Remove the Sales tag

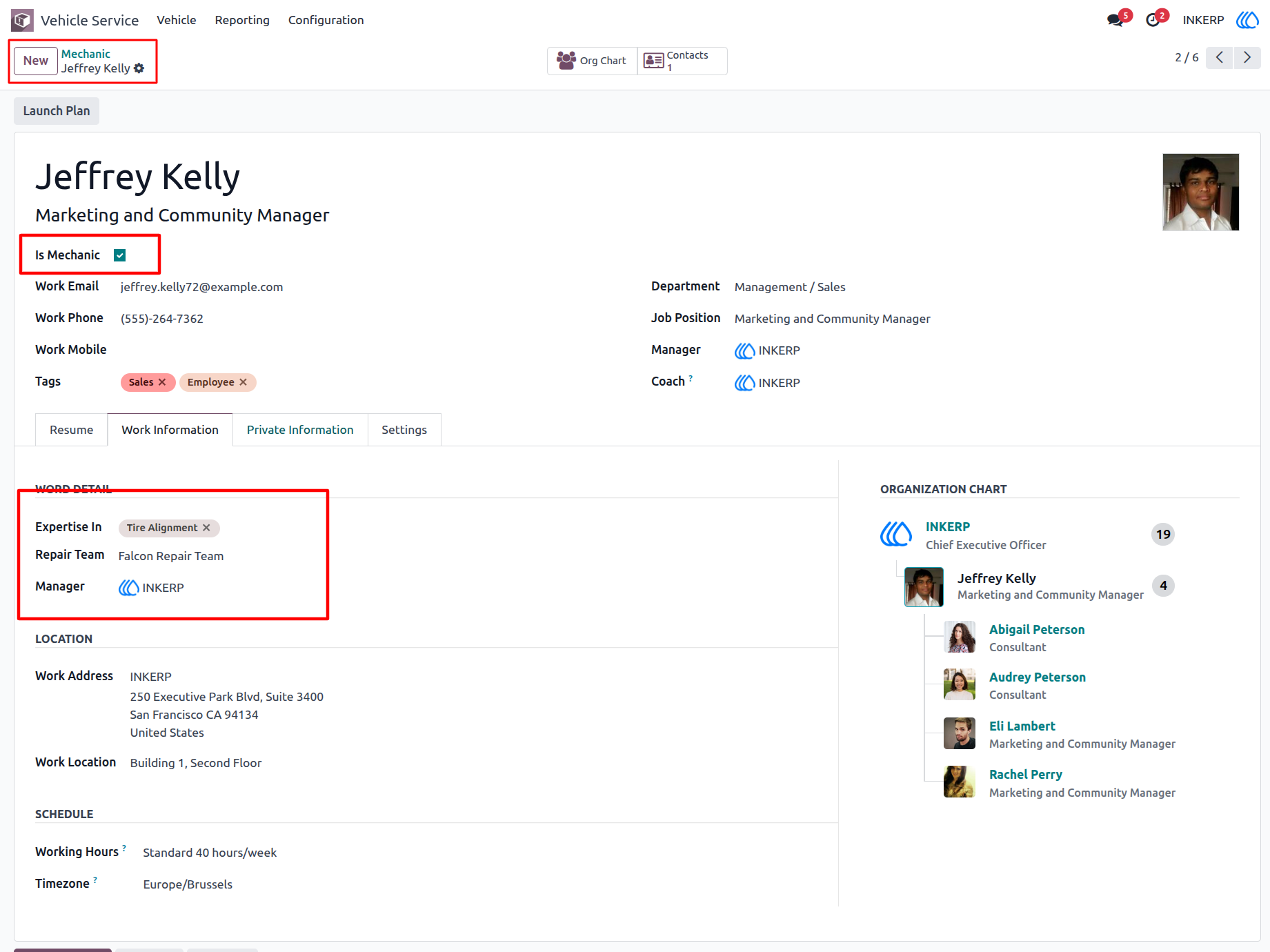pyautogui.click(x=162, y=382)
